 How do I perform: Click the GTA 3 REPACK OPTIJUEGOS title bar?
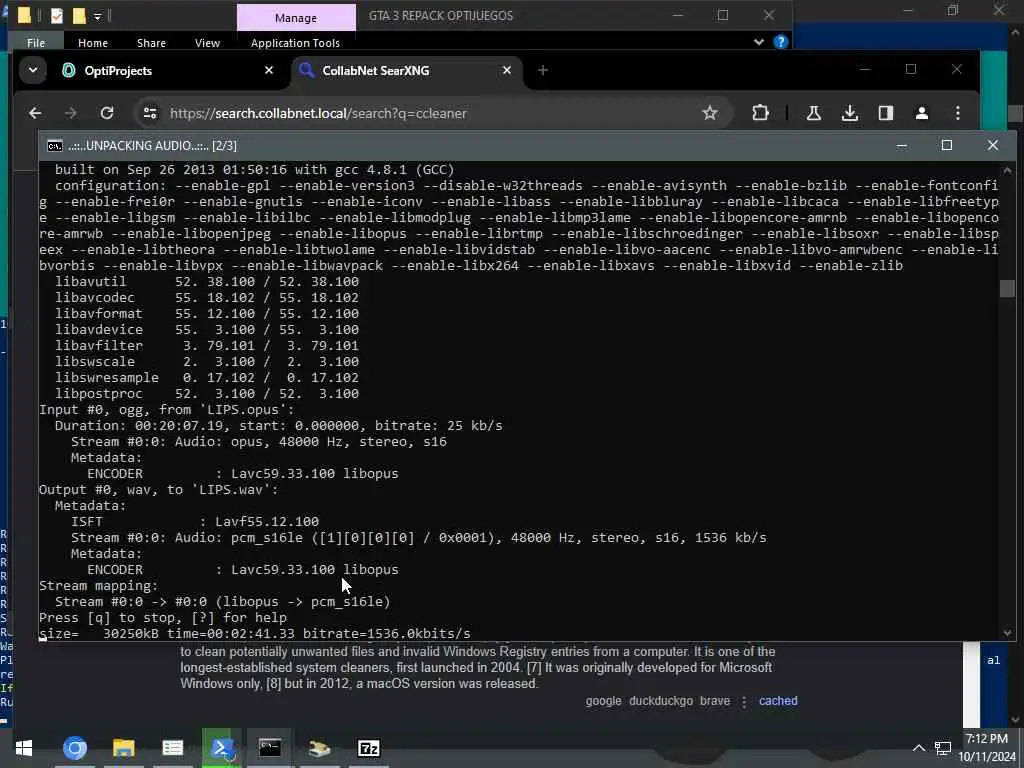pos(441,16)
